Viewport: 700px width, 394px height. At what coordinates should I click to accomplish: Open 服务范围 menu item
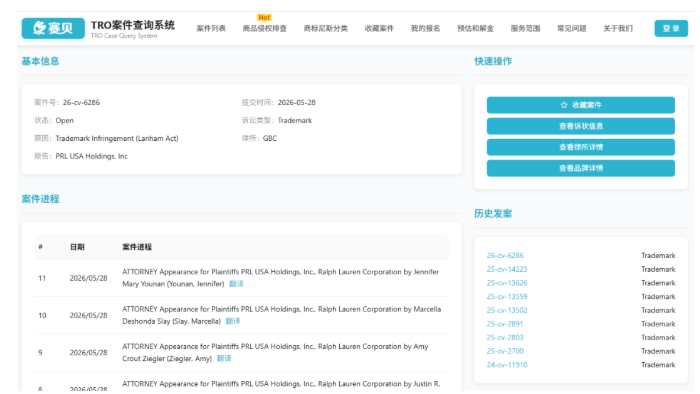pyautogui.click(x=525, y=29)
